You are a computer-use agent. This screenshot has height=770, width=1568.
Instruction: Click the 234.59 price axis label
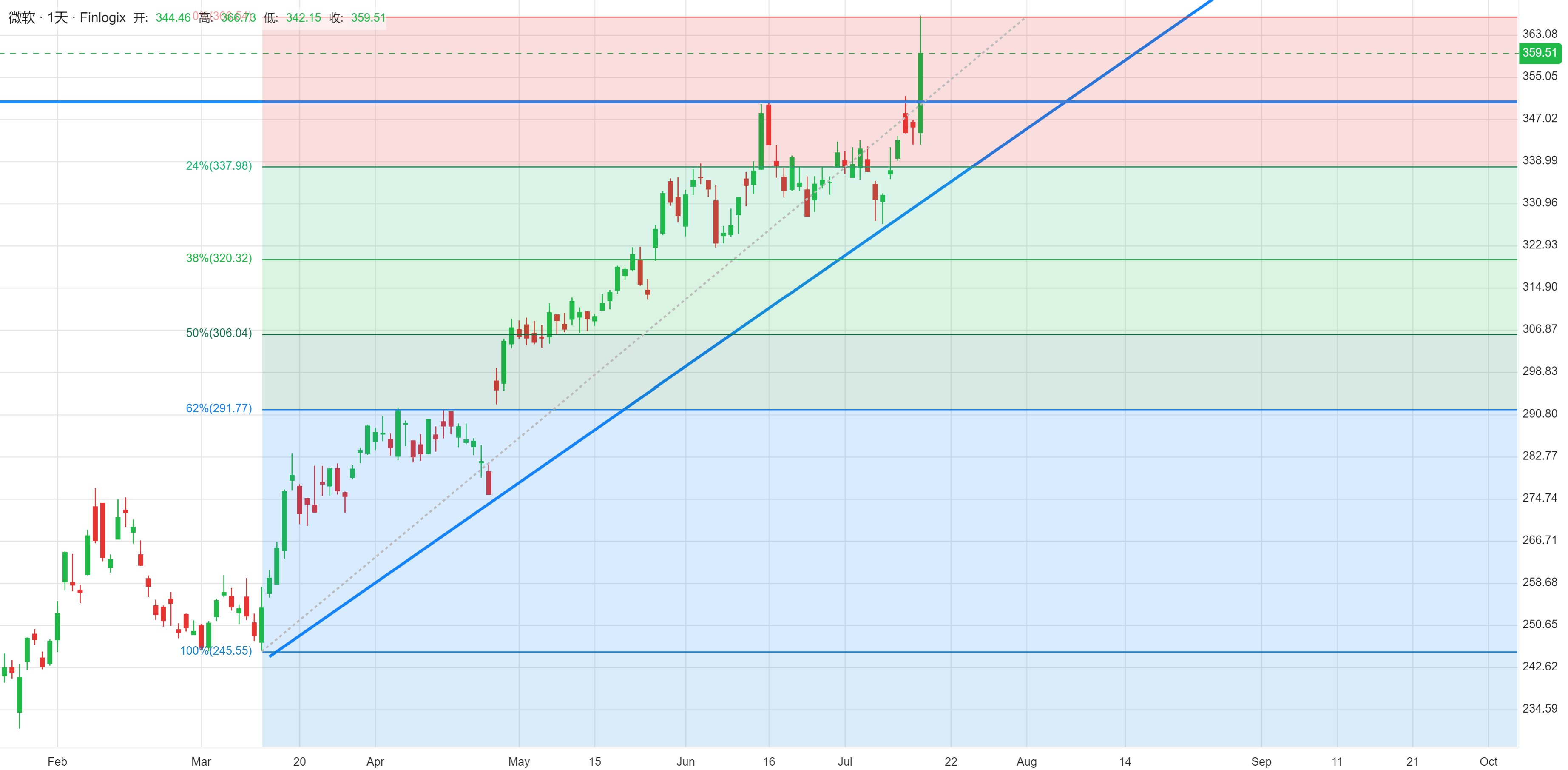1540,709
